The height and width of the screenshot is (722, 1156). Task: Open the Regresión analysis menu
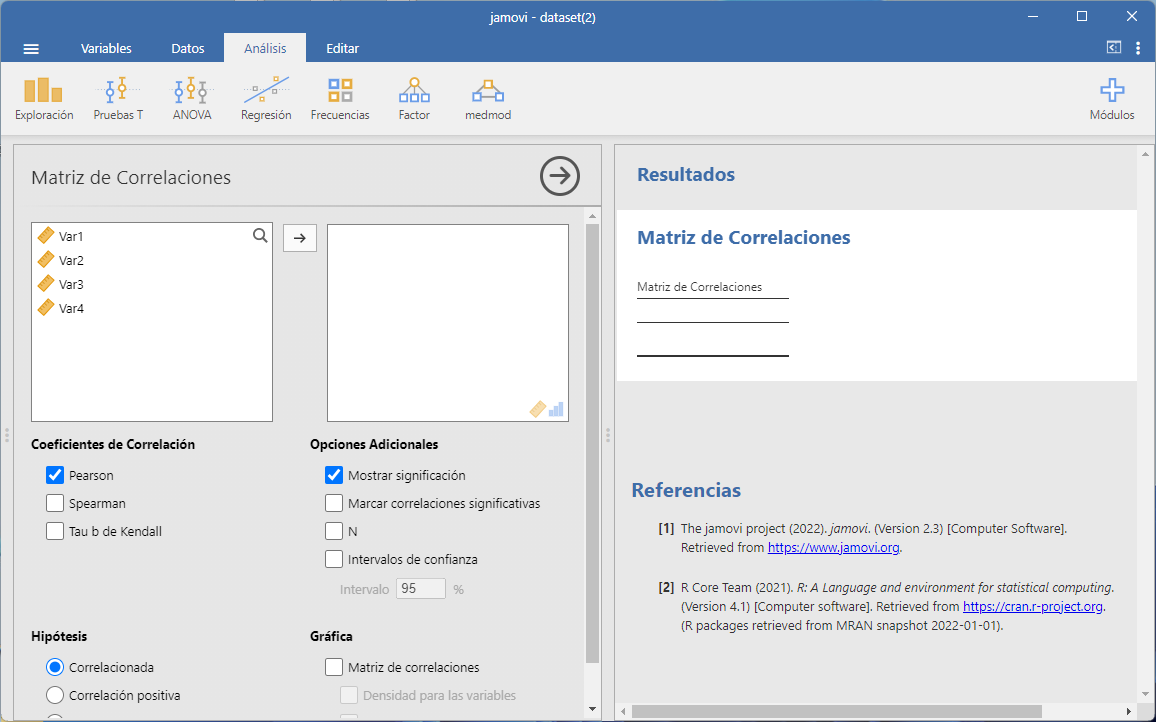pos(266,99)
